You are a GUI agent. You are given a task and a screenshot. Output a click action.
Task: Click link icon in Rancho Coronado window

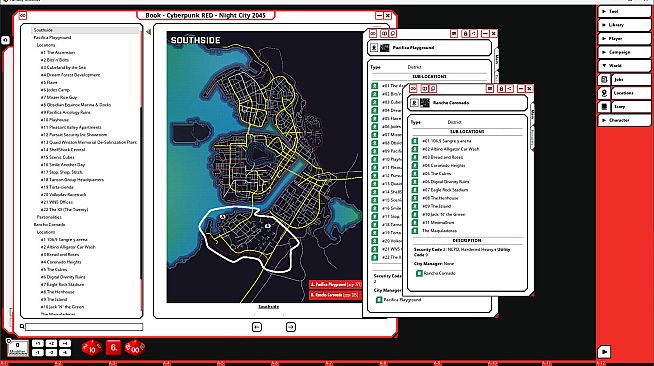(x=413, y=89)
